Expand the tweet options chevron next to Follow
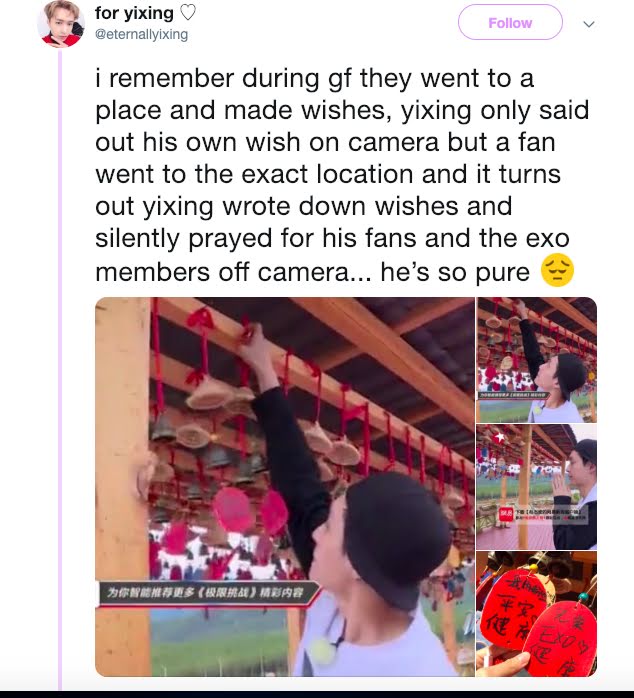The width and height of the screenshot is (634, 698). pos(589,24)
